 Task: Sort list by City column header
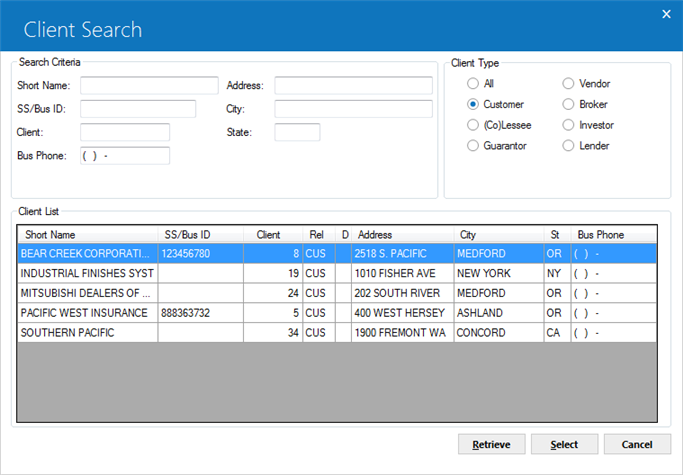499,235
